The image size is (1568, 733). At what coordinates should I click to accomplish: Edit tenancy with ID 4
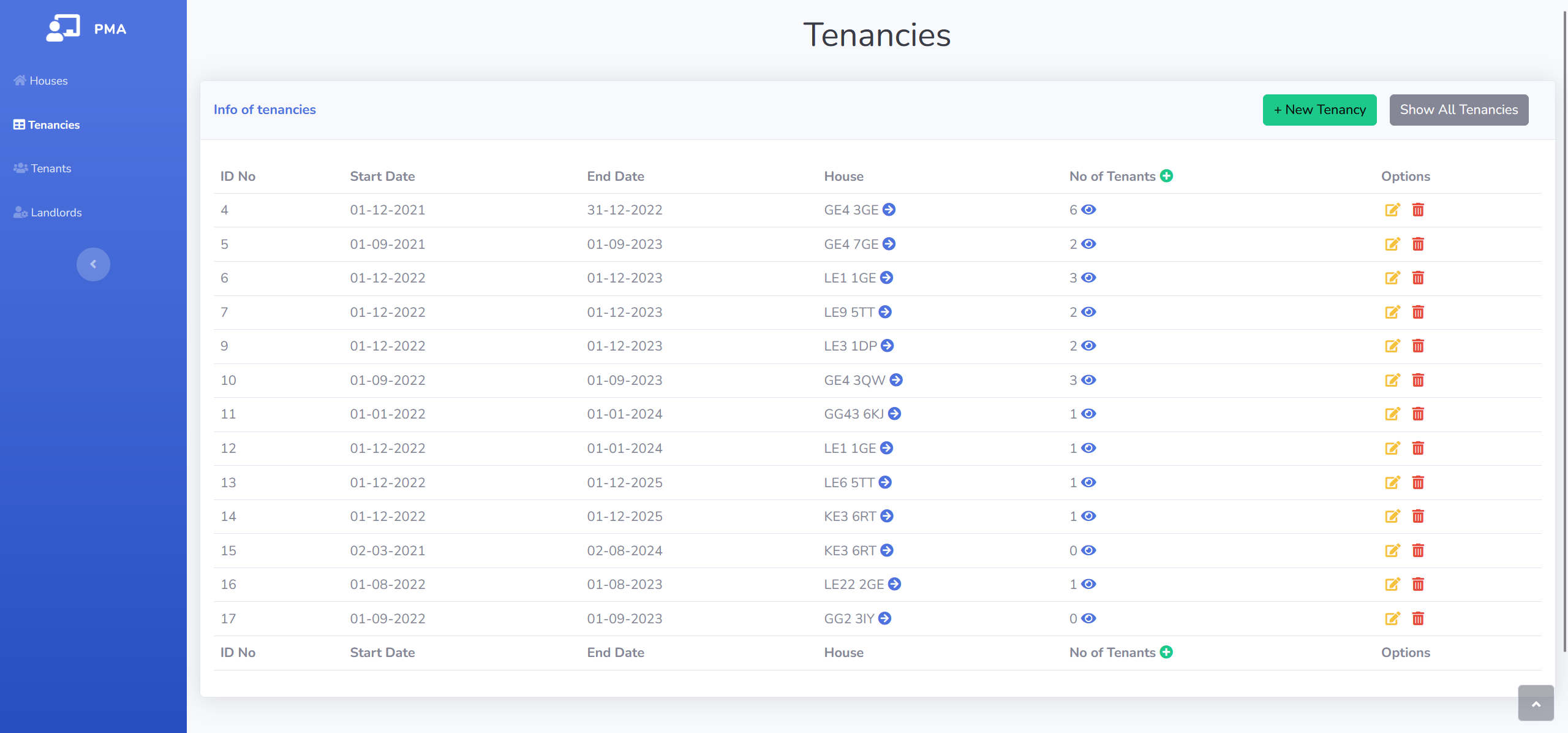coord(1392,210)
